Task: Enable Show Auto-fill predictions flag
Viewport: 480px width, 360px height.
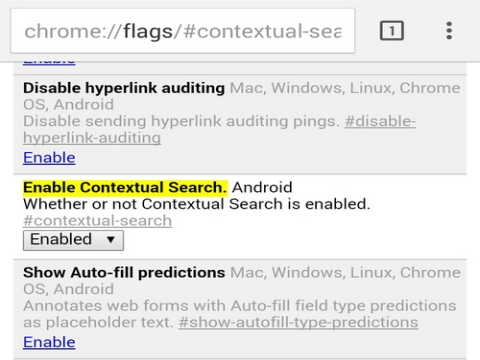Action: [x=49, y=342]
